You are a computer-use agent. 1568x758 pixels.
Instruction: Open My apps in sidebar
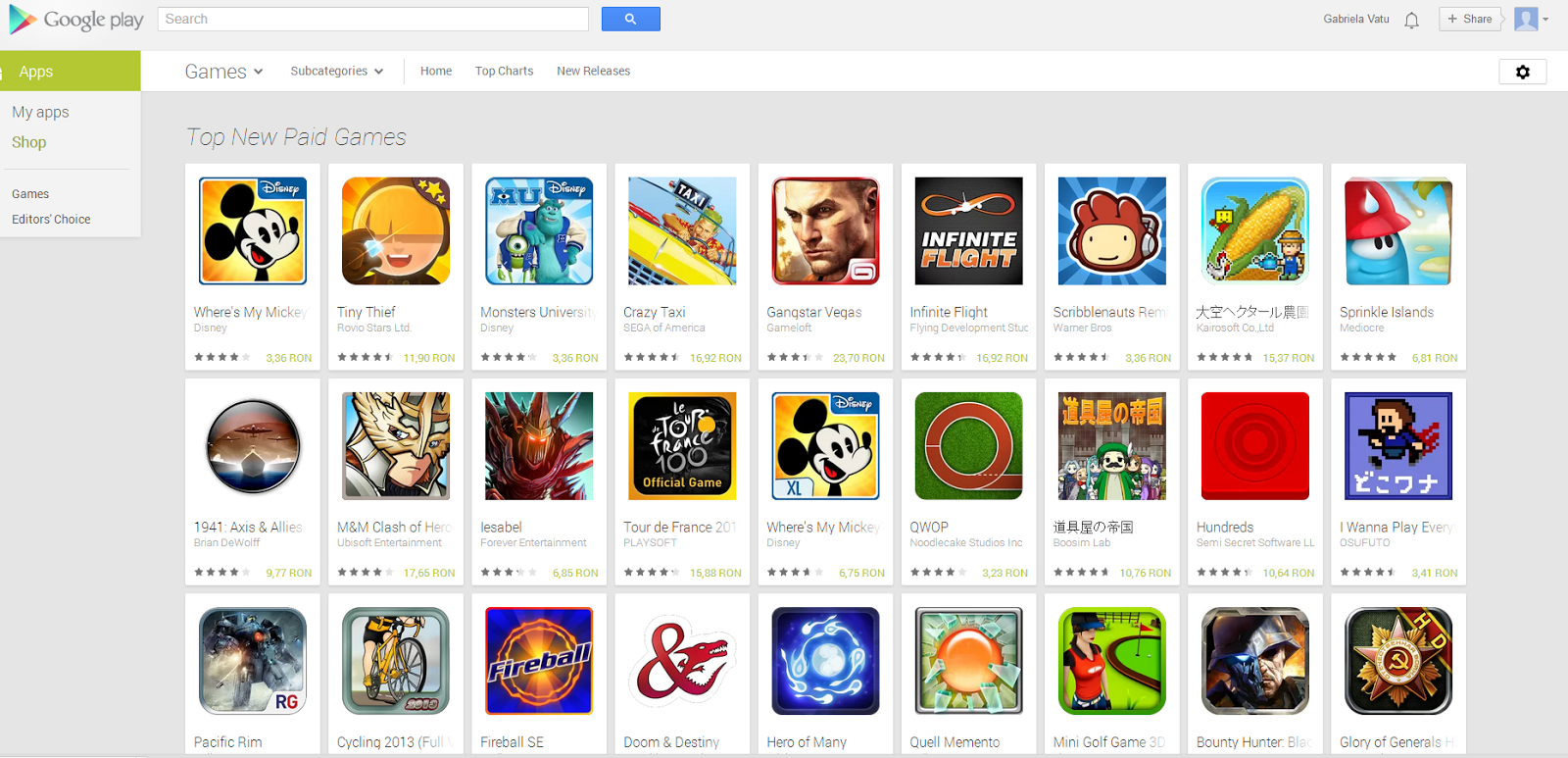pyautogui.click(x=40, y=112)
